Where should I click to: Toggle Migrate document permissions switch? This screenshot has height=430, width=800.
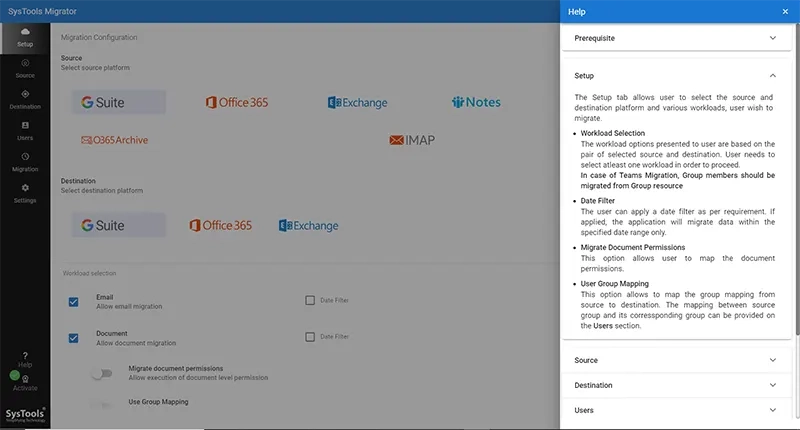(x=101, y=373)
